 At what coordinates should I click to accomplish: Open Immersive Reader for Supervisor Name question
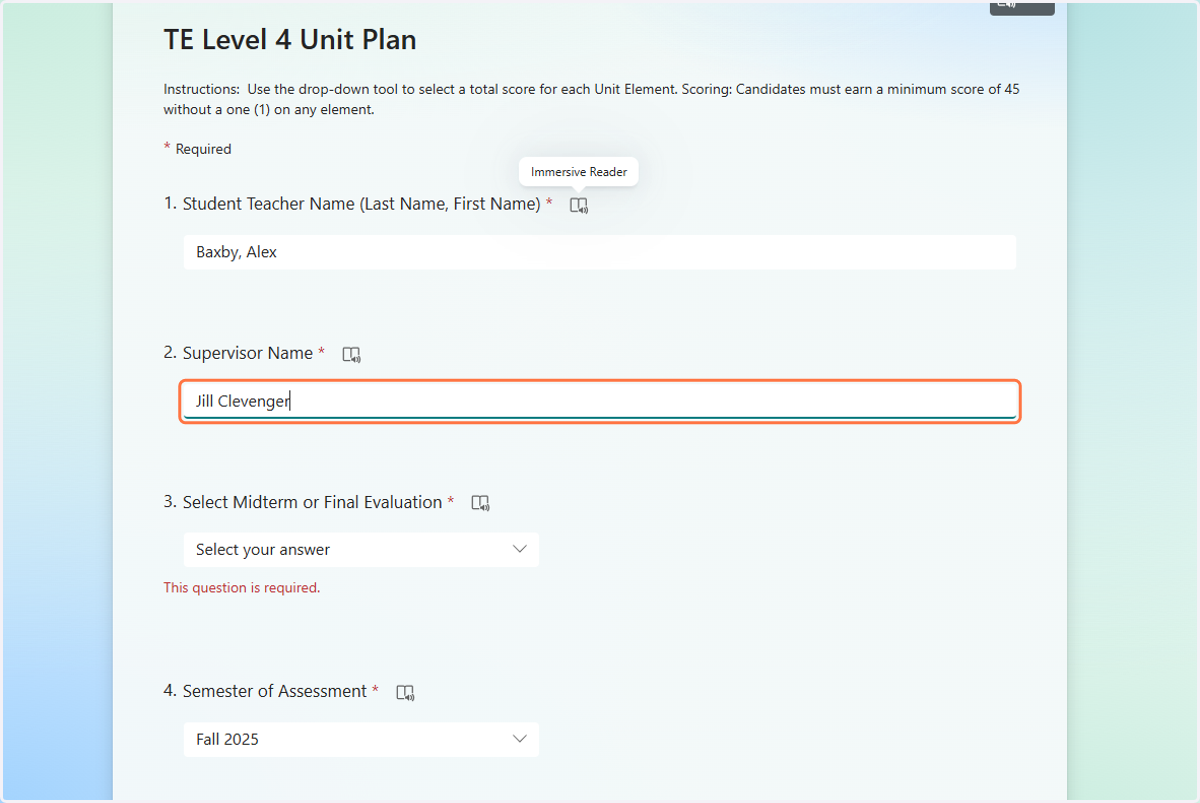pyautogui.click(x=351, y=354)
